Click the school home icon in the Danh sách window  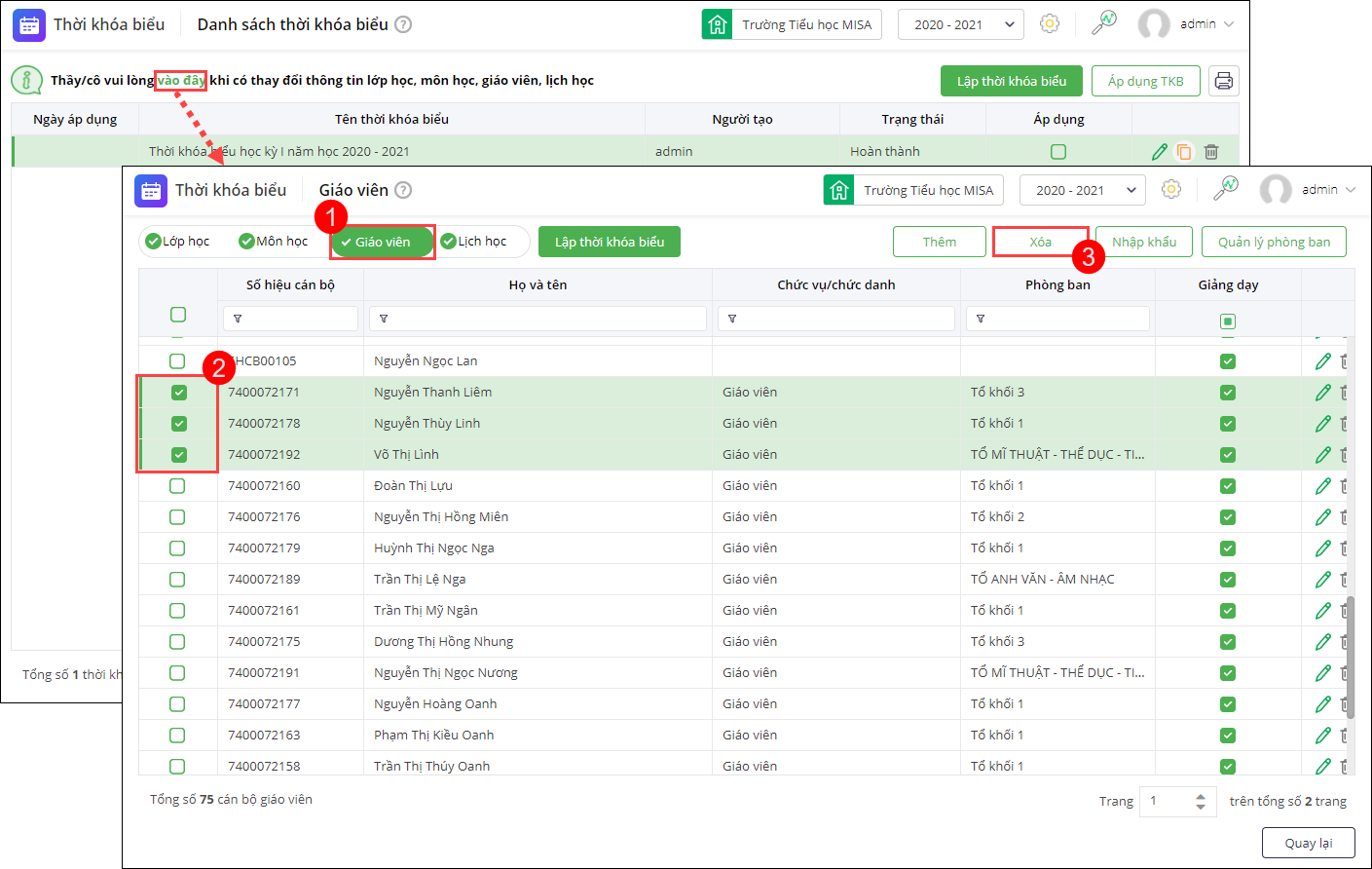tap(718, 24)
